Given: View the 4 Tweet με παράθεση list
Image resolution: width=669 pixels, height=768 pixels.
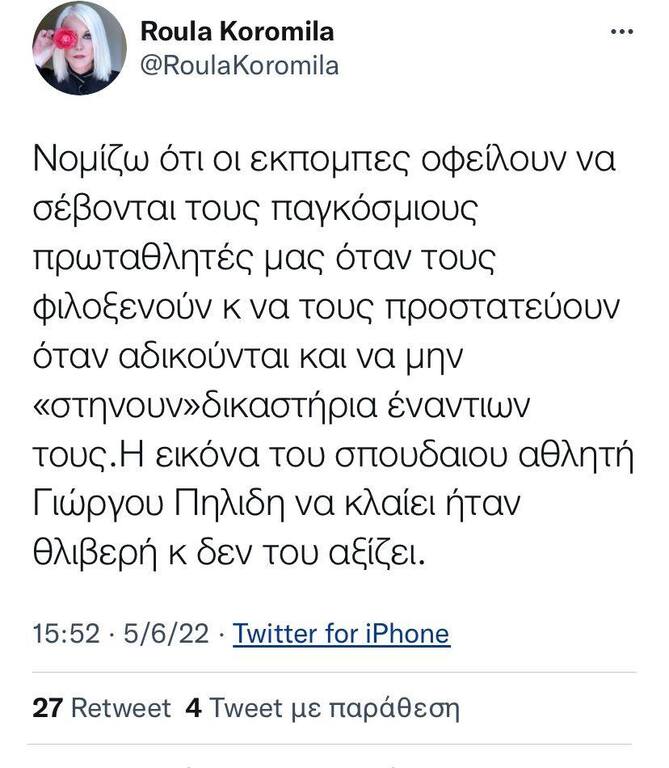Looking at the screenshot, I should click(322, 708).
